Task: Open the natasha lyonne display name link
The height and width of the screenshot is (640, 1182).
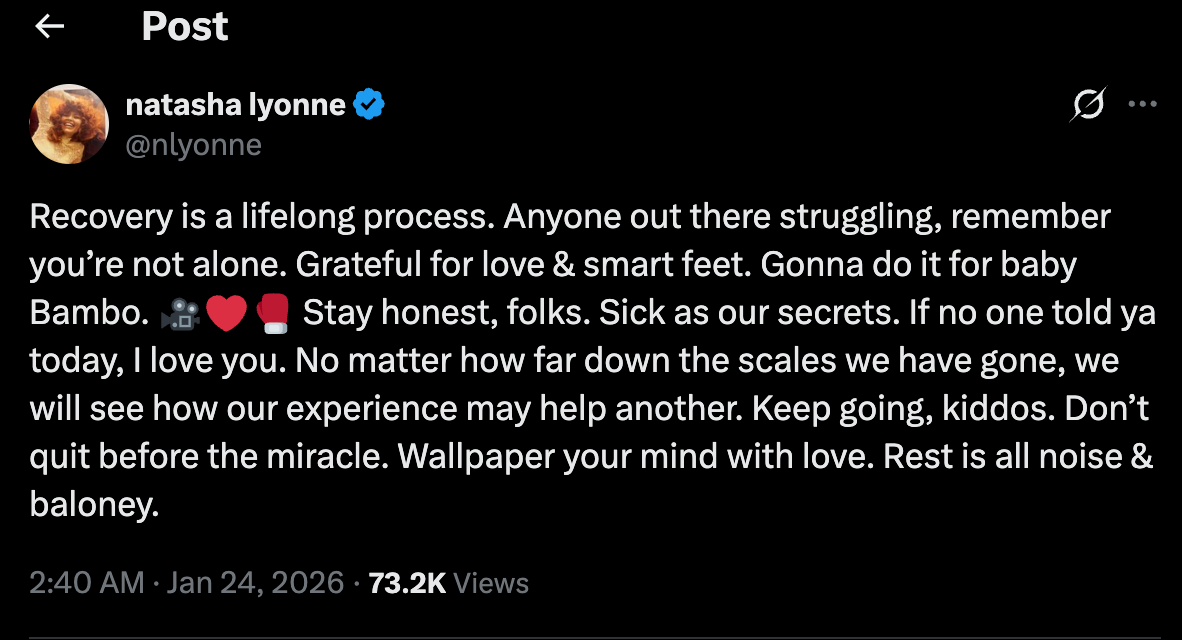Action: pos(235,104)
